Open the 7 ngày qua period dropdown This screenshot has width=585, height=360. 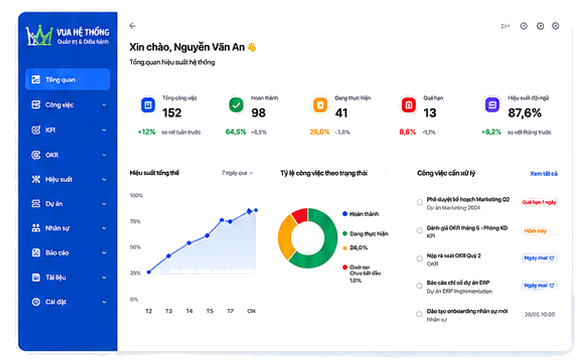(237, 173)
